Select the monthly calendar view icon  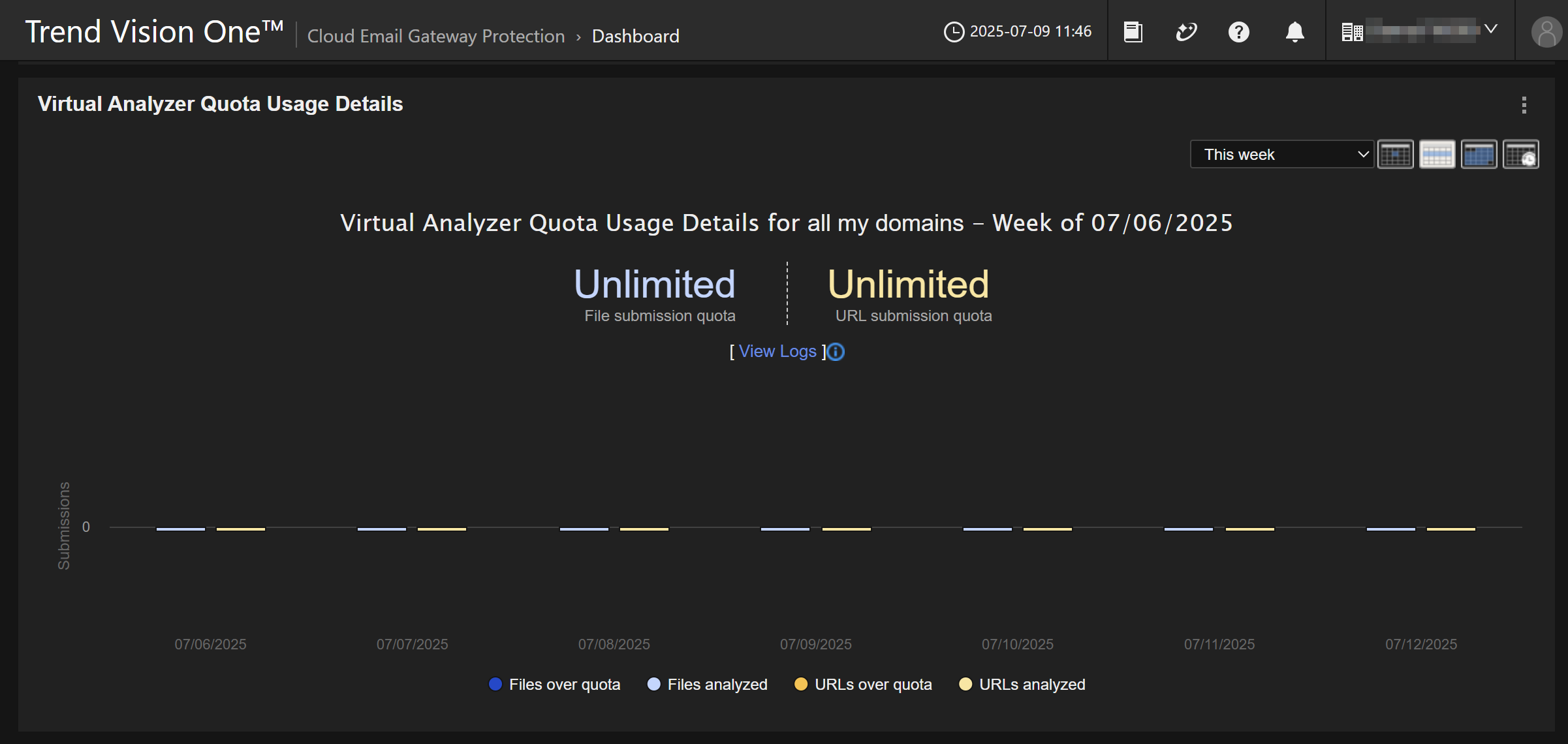1479,155
